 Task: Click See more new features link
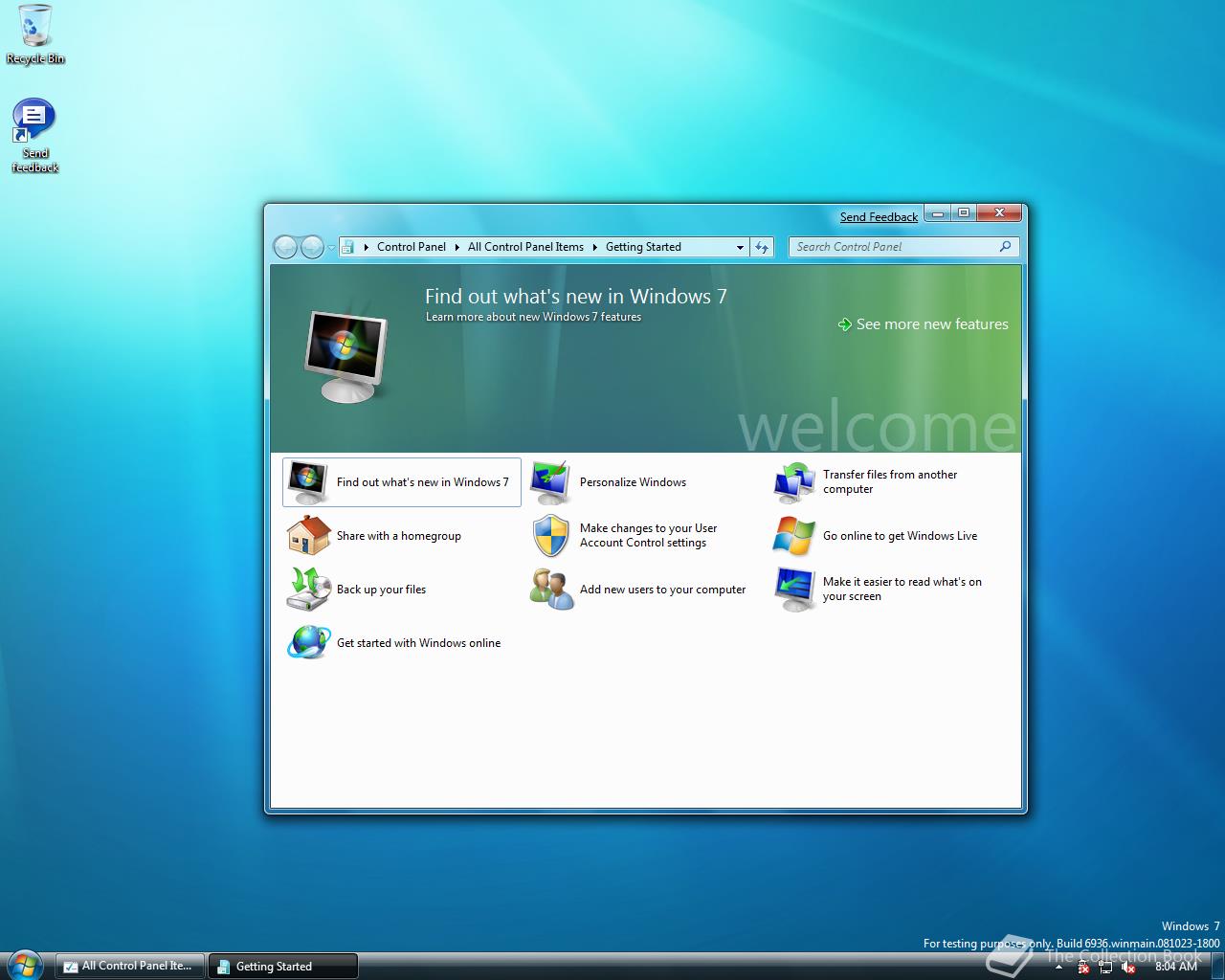click(932, 324)
